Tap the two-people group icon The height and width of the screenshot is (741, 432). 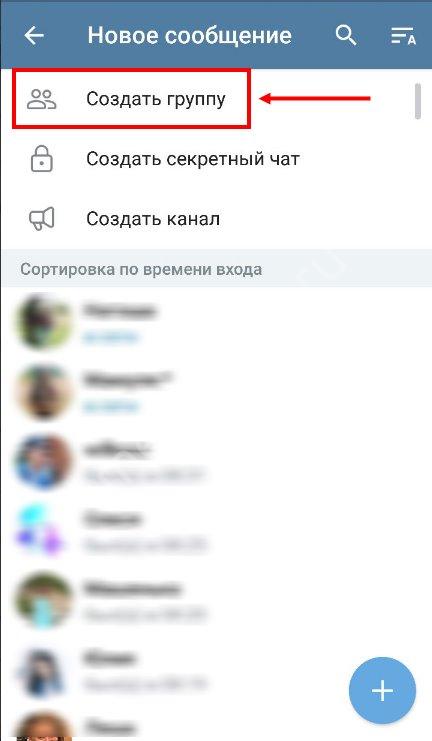42,99
